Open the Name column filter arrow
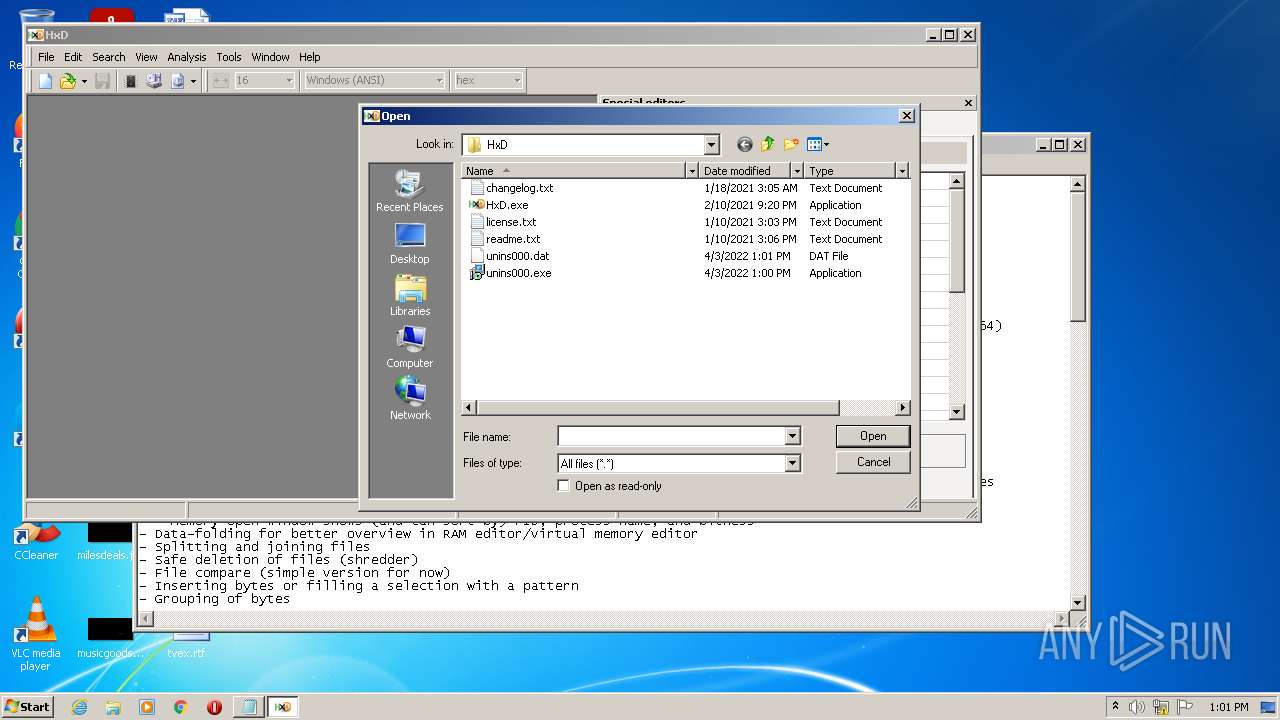Viewport: 1280px width, 720px height. (692, 171)
